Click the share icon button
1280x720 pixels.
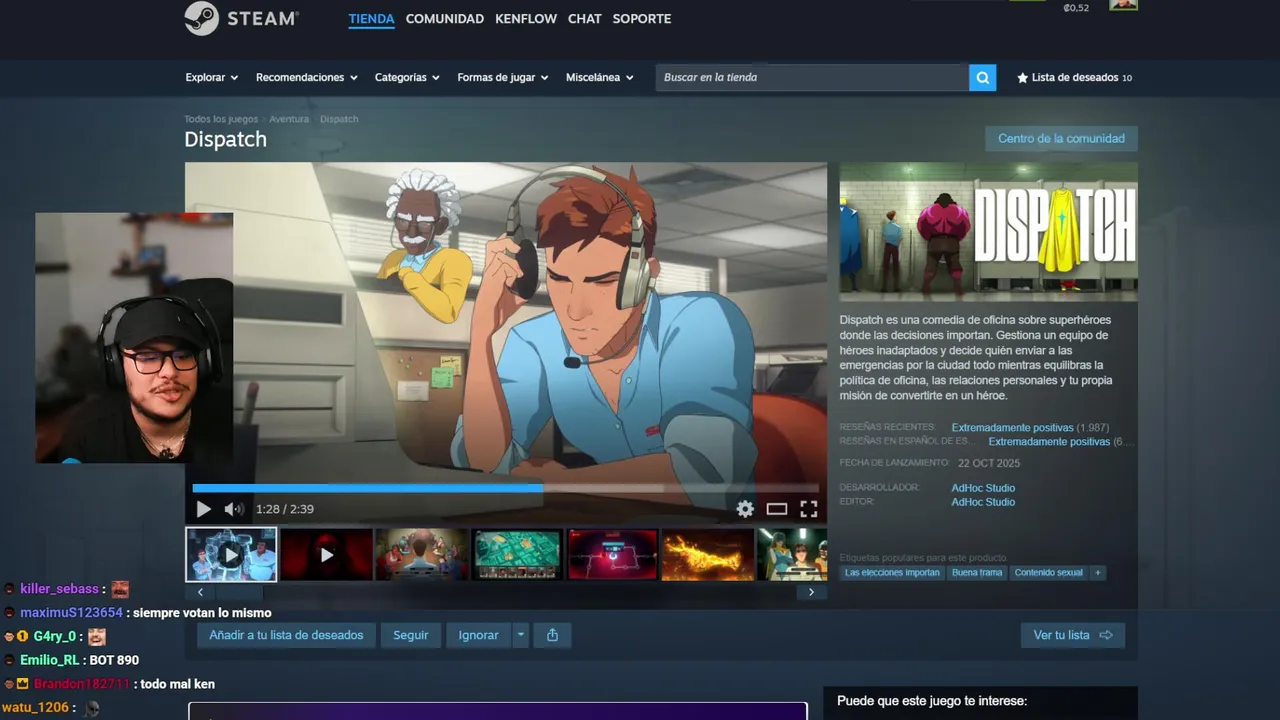pyautogui.click(x=552, y=635)
